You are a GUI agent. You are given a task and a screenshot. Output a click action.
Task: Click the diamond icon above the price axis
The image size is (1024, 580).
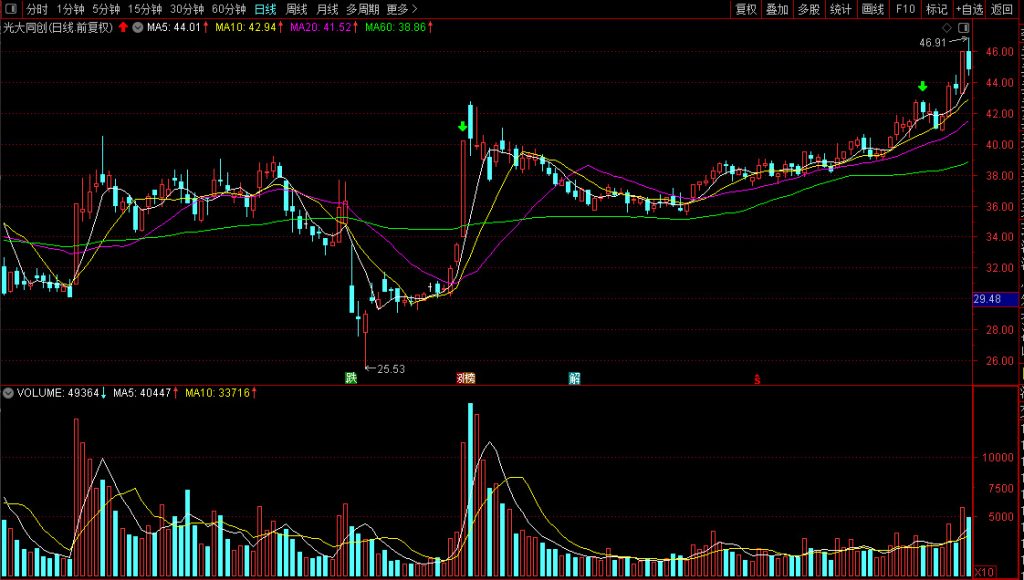(x=945, y=27)
